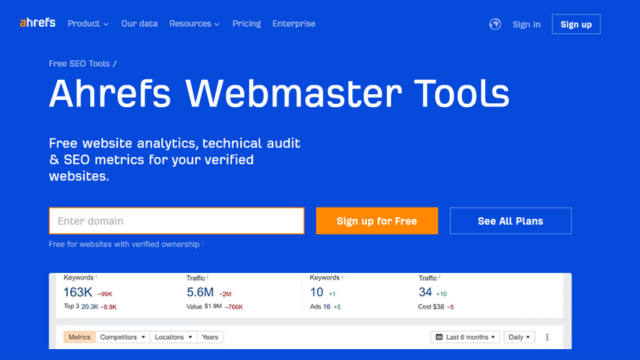Click the ahrefs logo
This screenshot has width=640, height=360.
click(x=38, y=23)
